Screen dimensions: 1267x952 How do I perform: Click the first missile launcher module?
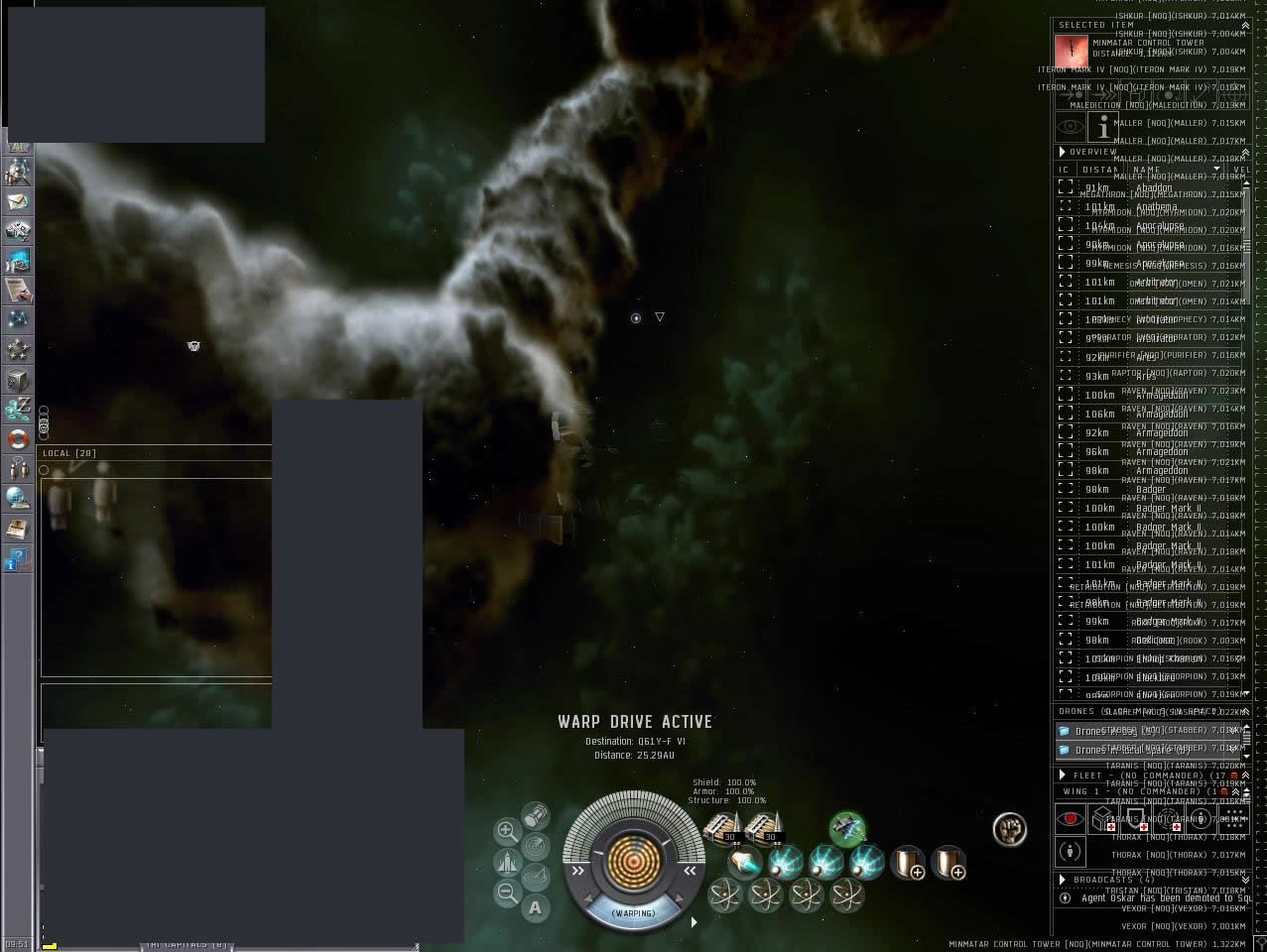723,827
